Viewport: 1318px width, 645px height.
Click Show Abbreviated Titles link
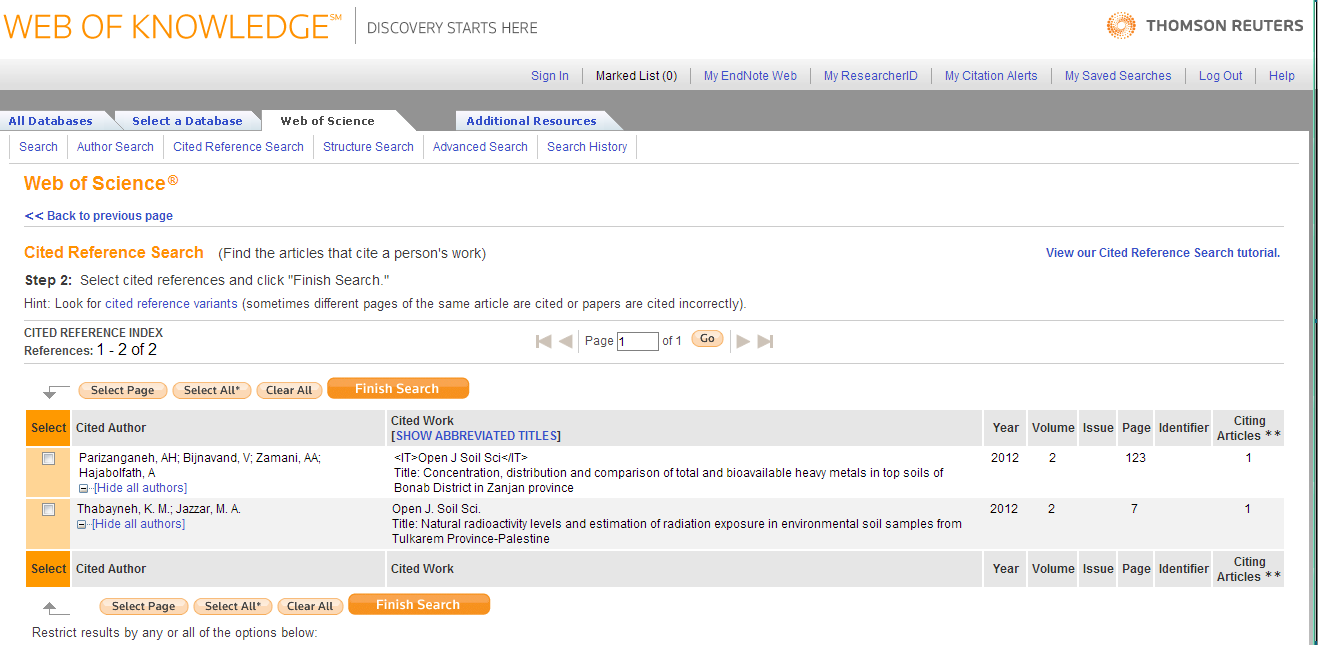point(476,436)
